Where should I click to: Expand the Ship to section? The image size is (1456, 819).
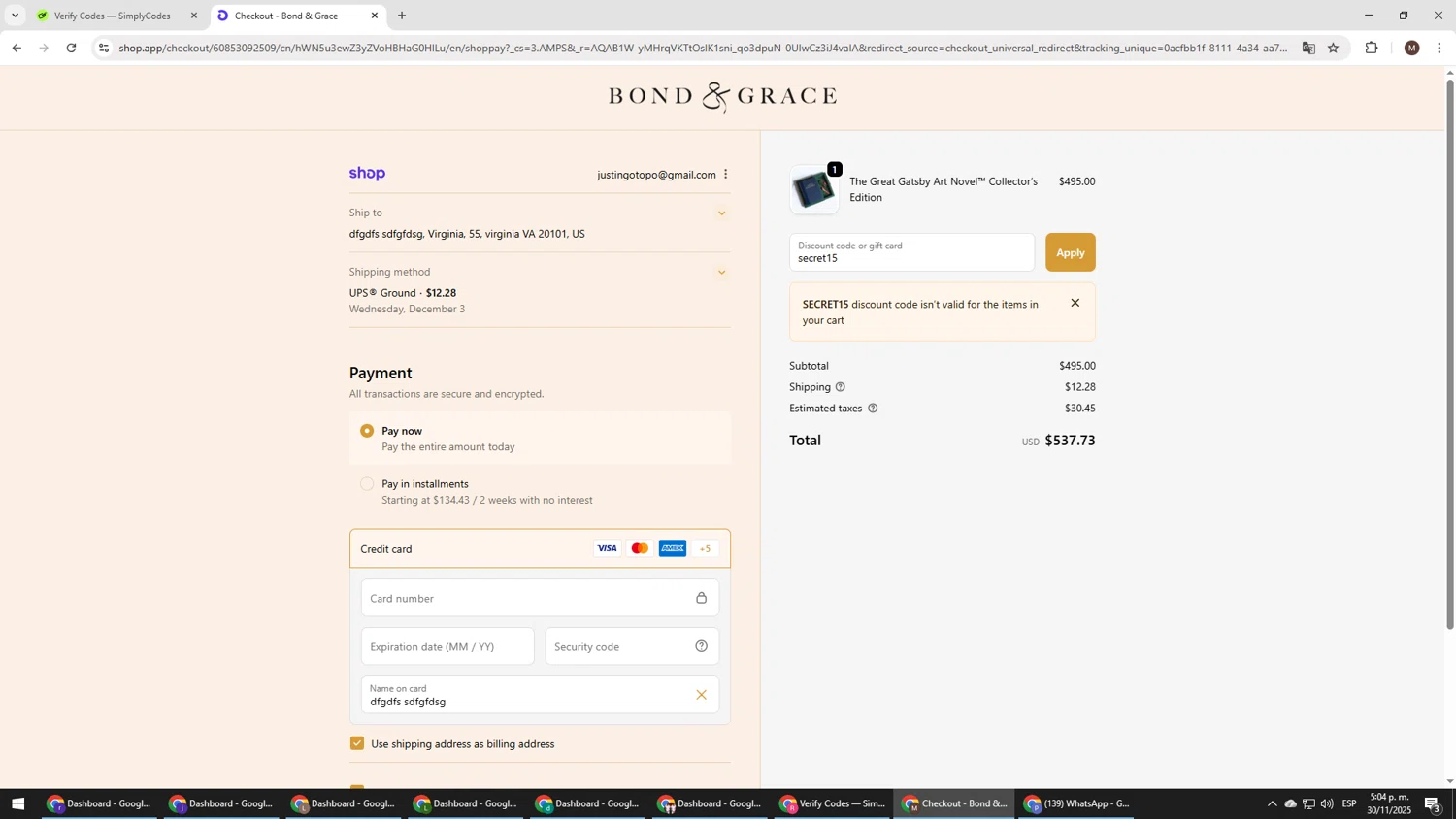click(x=721, y=213)
